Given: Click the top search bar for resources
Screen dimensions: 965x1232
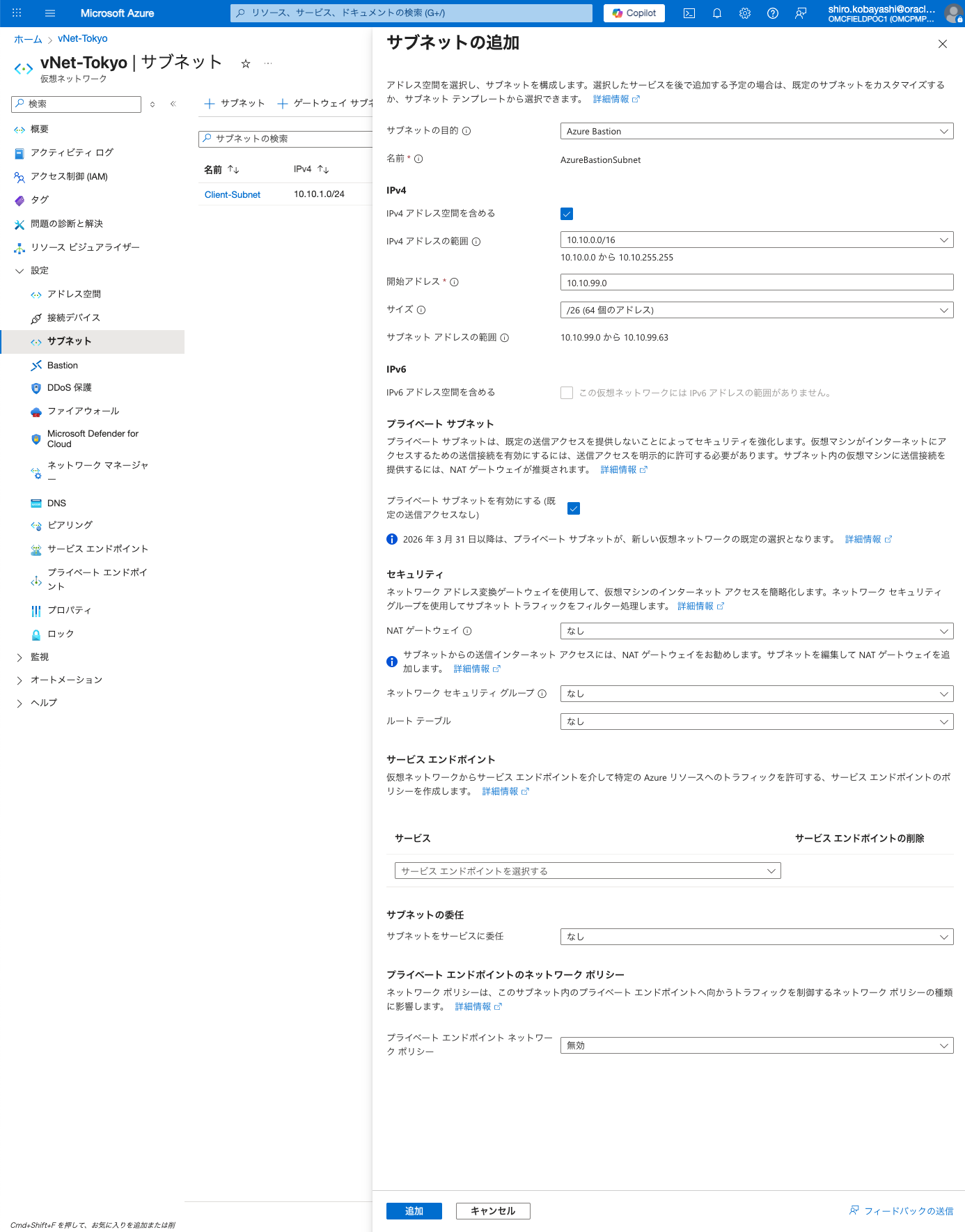Looking at the screenshot, I should pyautogui.click(x=411, y=13).
